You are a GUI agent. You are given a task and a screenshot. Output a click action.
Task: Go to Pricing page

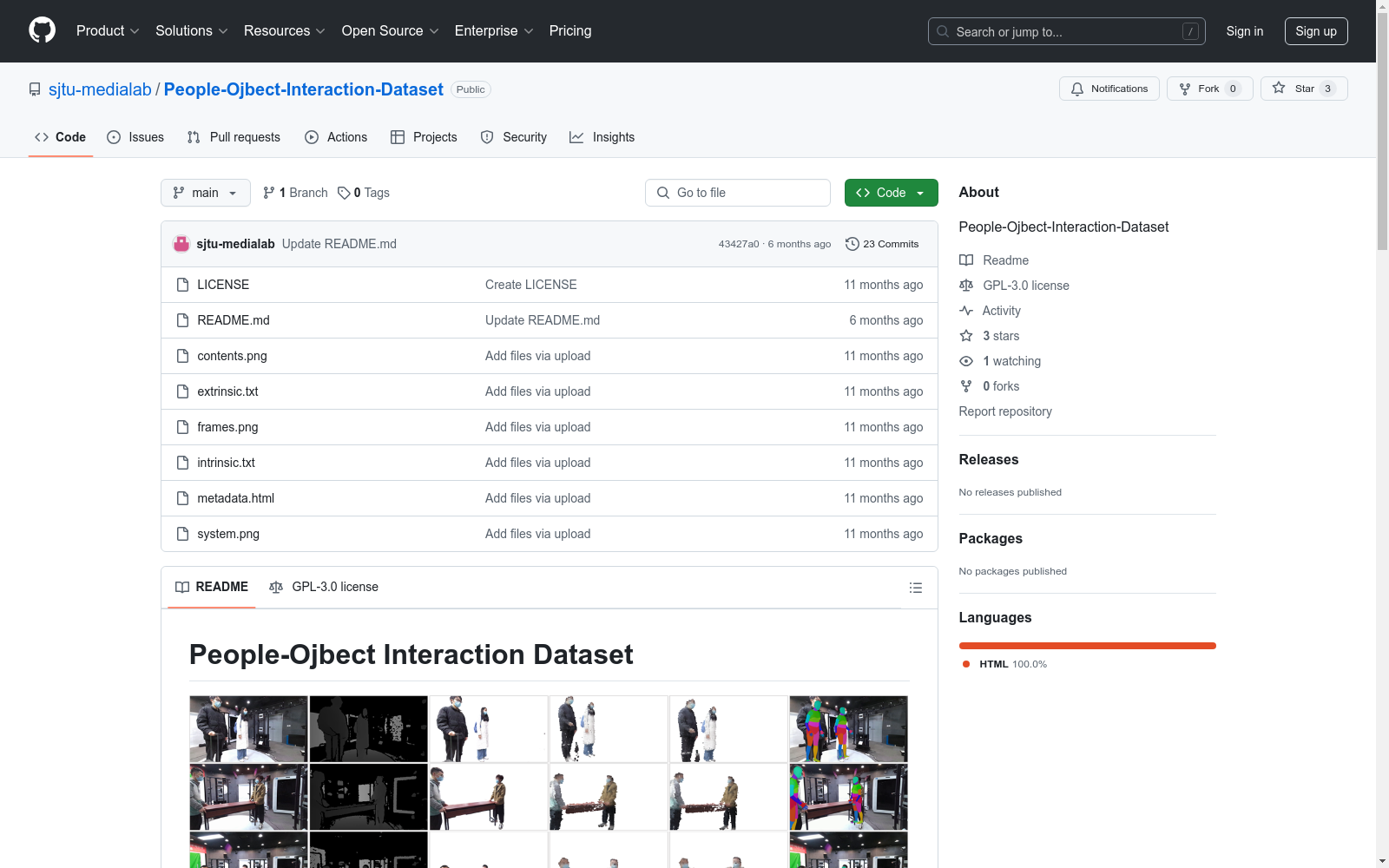pos(570,30)
